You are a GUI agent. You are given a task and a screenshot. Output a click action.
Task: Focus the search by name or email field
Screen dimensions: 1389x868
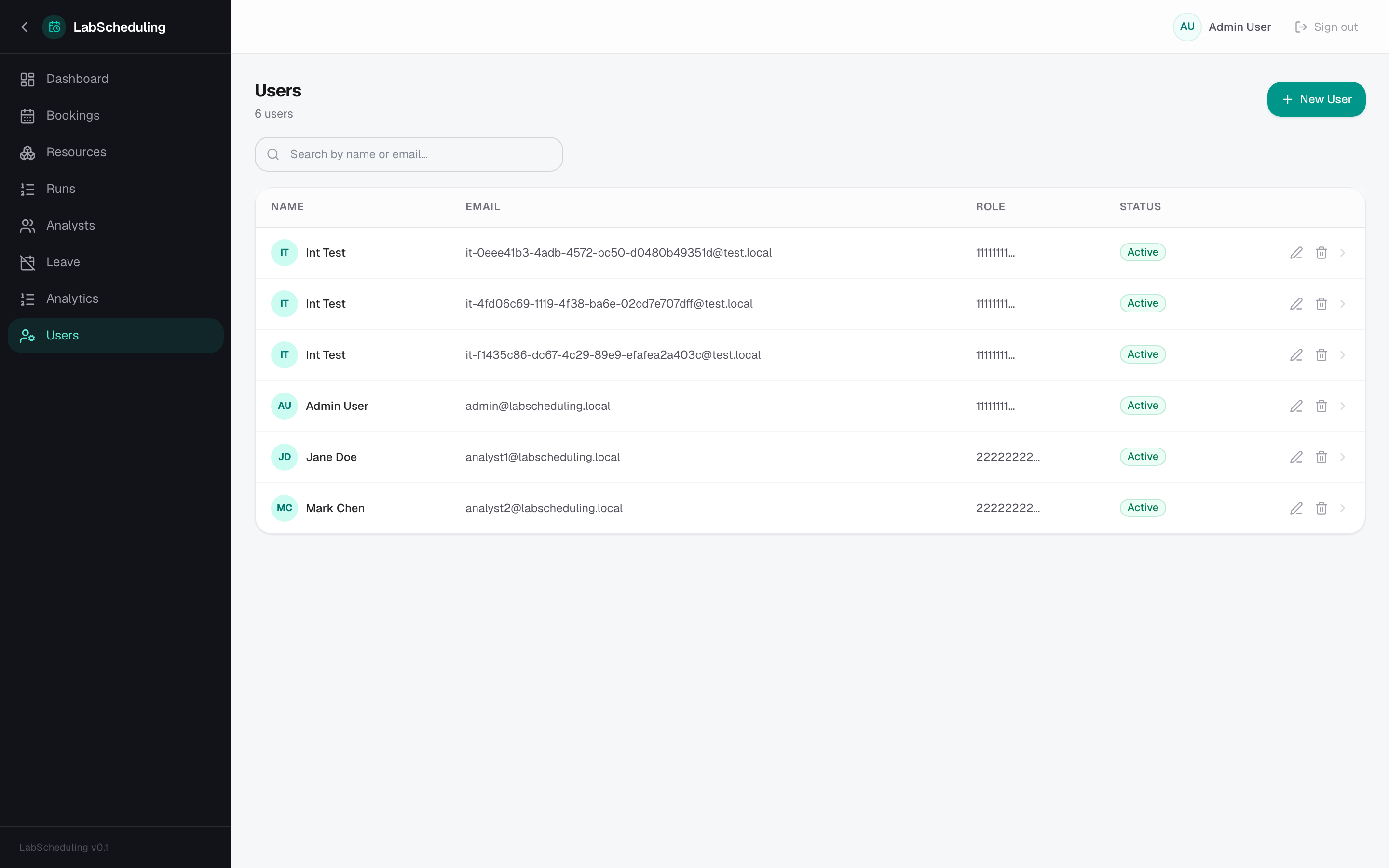[409, 154]
